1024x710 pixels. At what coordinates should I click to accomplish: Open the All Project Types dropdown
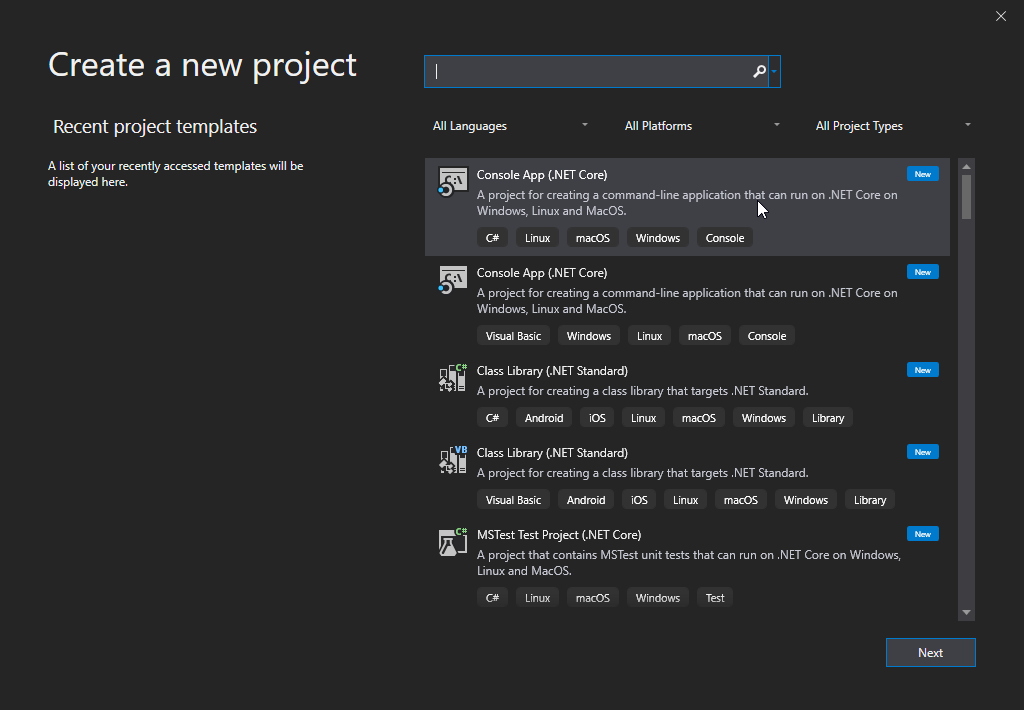[x=893, y=126]
